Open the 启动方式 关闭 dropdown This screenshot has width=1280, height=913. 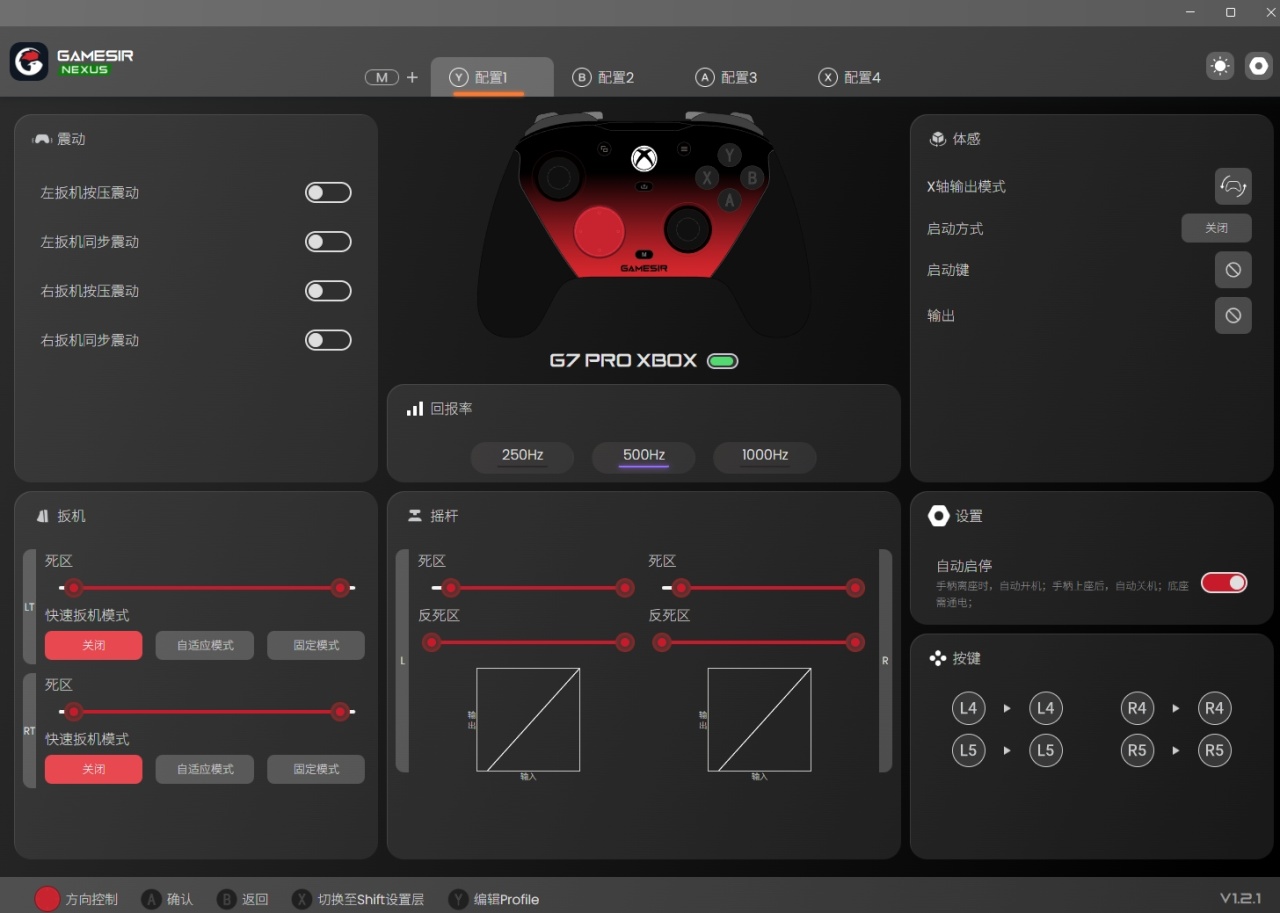click(x=1216, y=228)
